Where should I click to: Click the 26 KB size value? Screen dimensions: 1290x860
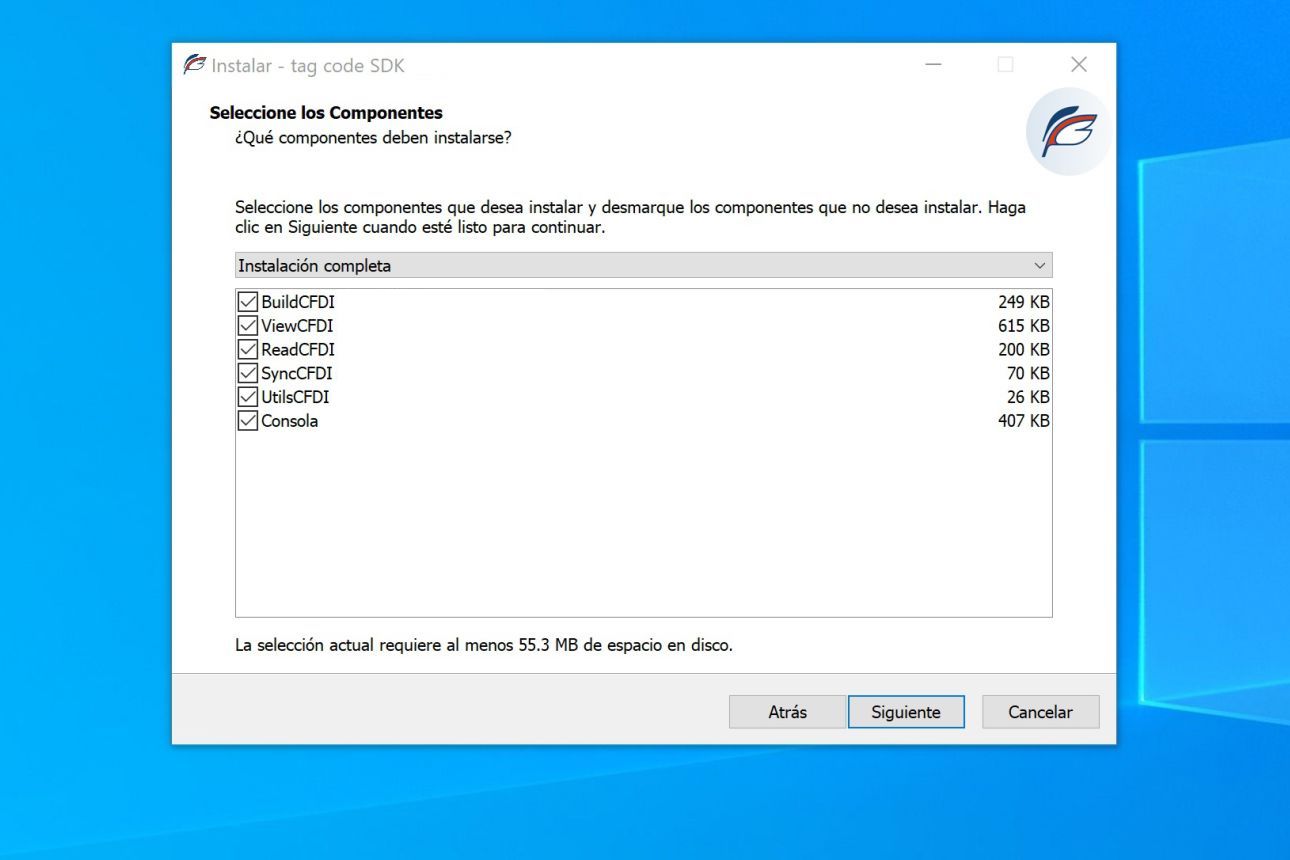coord(1028,397)
